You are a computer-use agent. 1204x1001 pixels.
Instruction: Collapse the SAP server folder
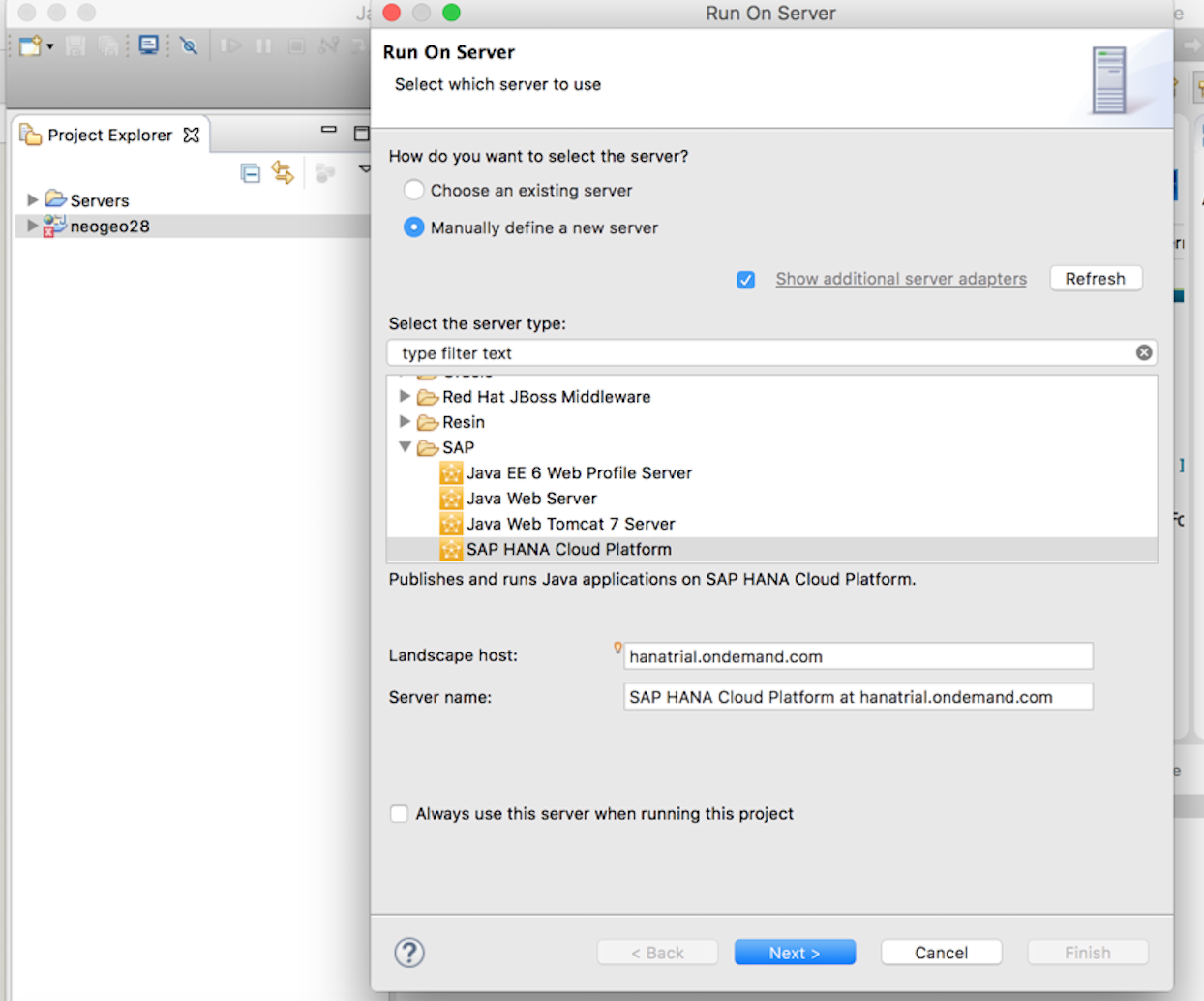coord(405,447)
